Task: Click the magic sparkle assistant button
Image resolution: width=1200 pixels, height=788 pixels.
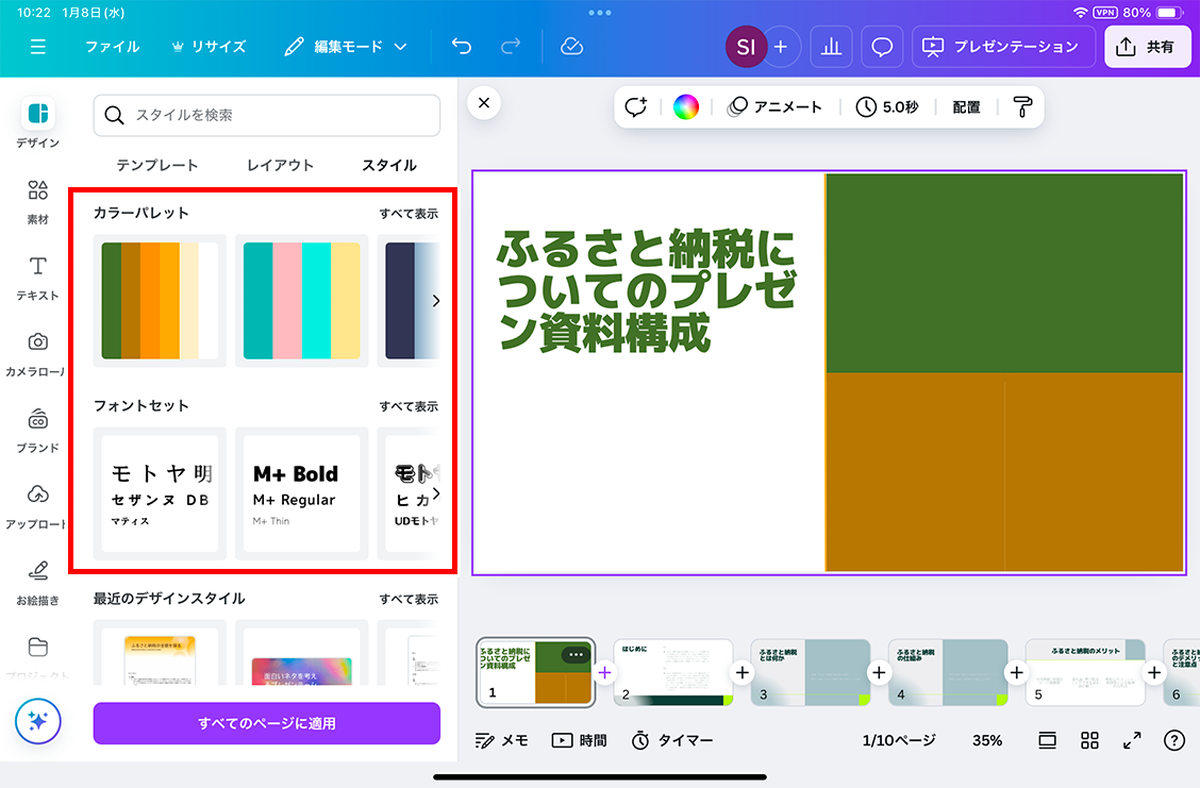Action: click(38, 721)
